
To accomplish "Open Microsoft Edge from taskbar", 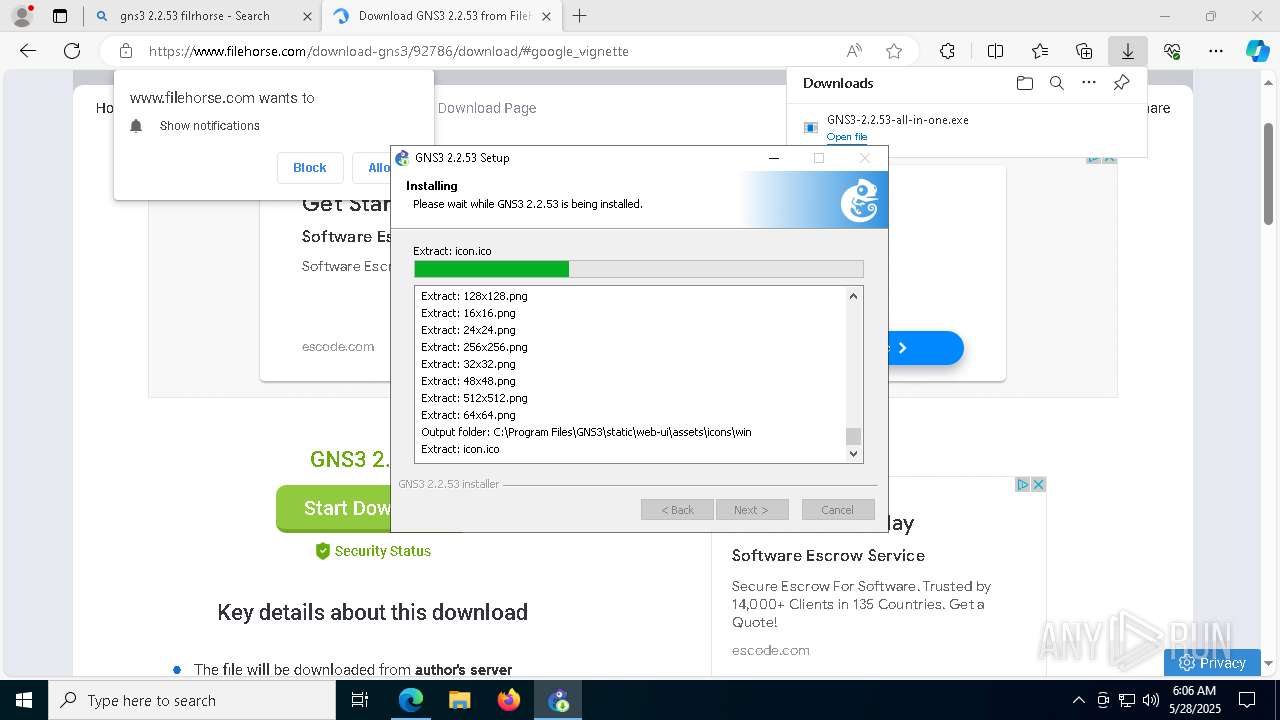I will pyautogui.click(x=410, y=700).
